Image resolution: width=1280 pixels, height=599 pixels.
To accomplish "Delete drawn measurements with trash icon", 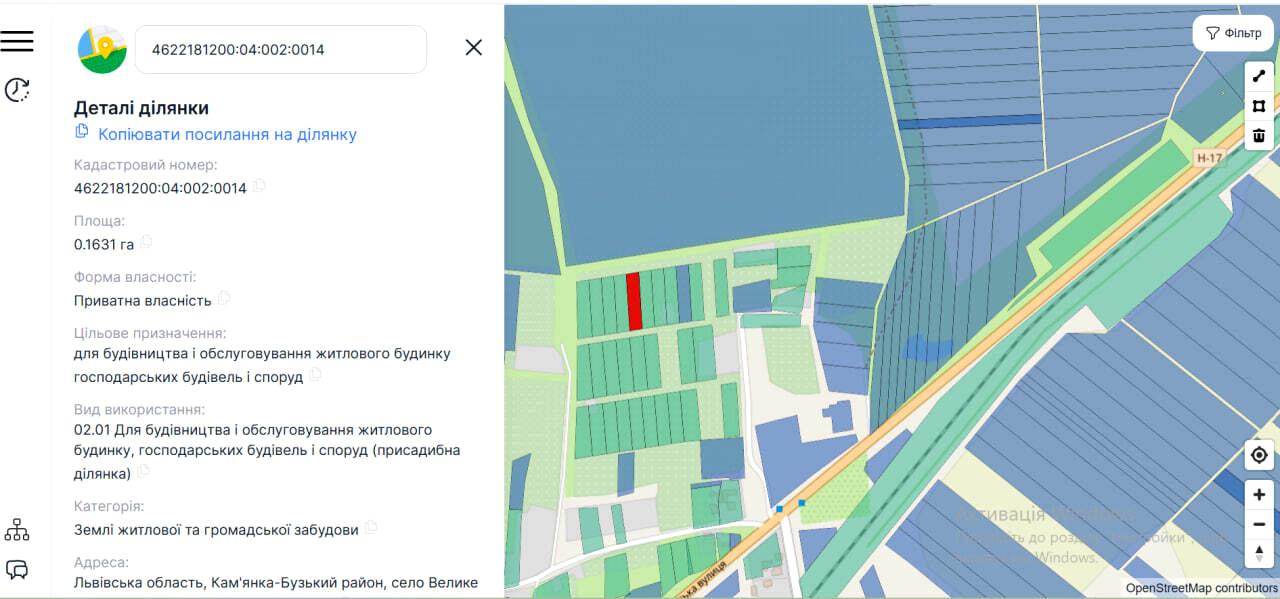I will 1259,135.
